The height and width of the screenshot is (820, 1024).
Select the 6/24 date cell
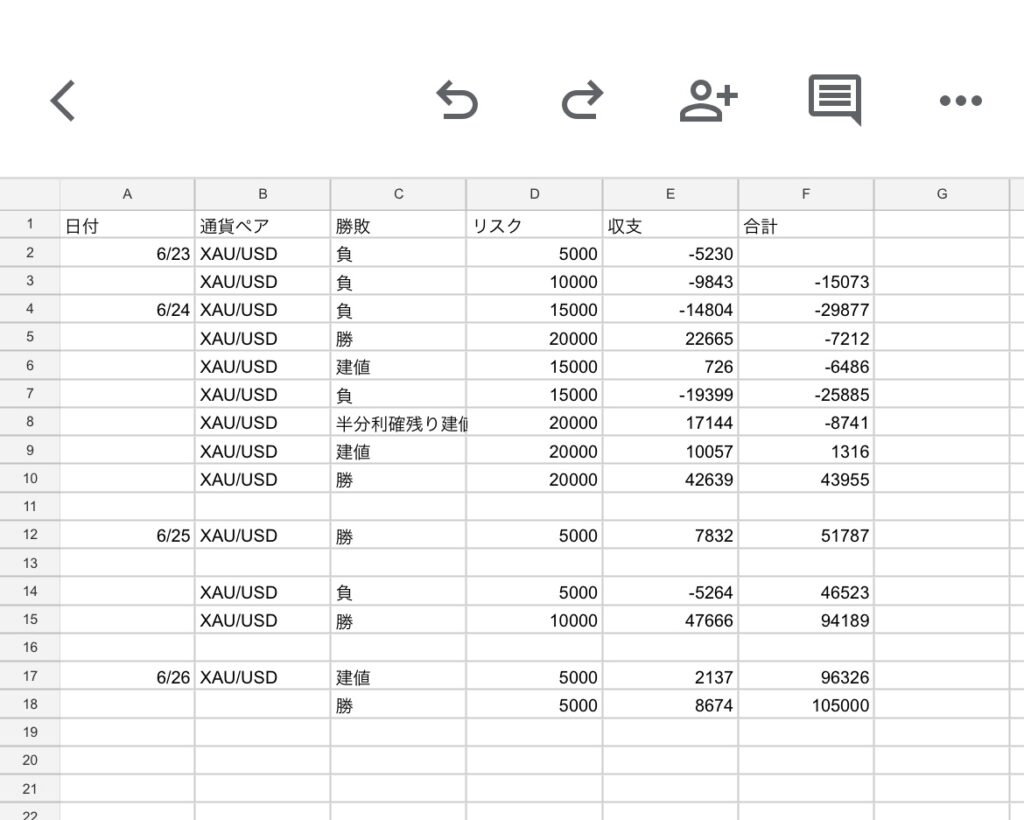(x=127, y=309)
